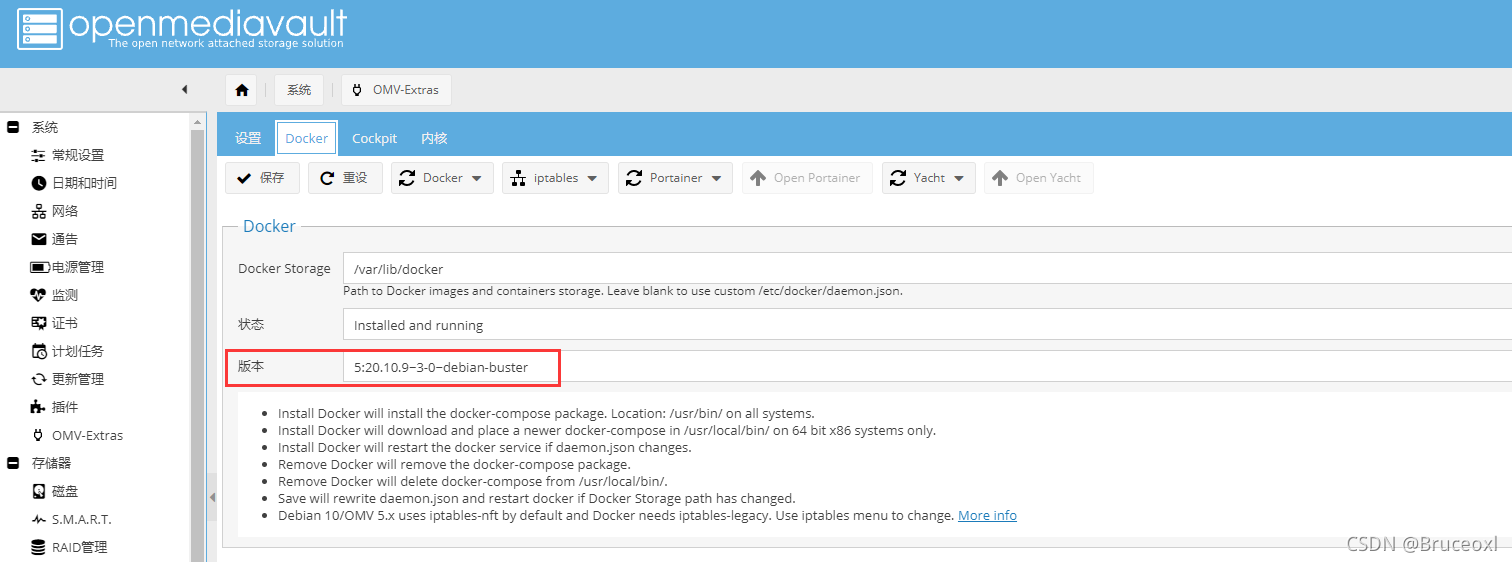Click the OMV-Extras breadcrumb button
Screen dimensions: 1512x562
coord(396,90)
